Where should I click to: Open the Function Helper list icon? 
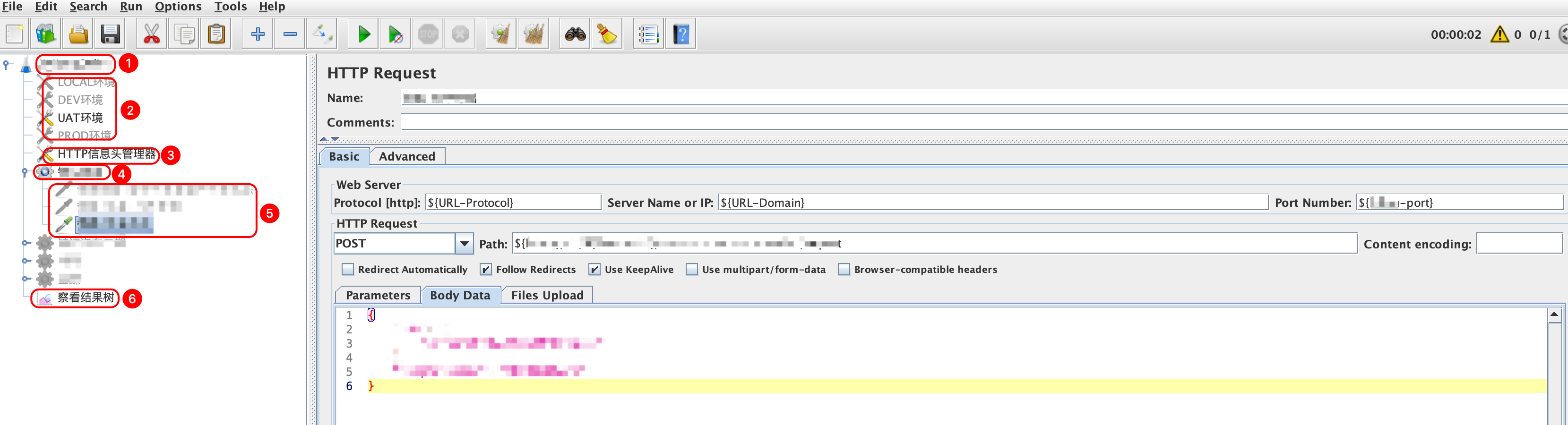pyautogui.click(x=648, y=34)
